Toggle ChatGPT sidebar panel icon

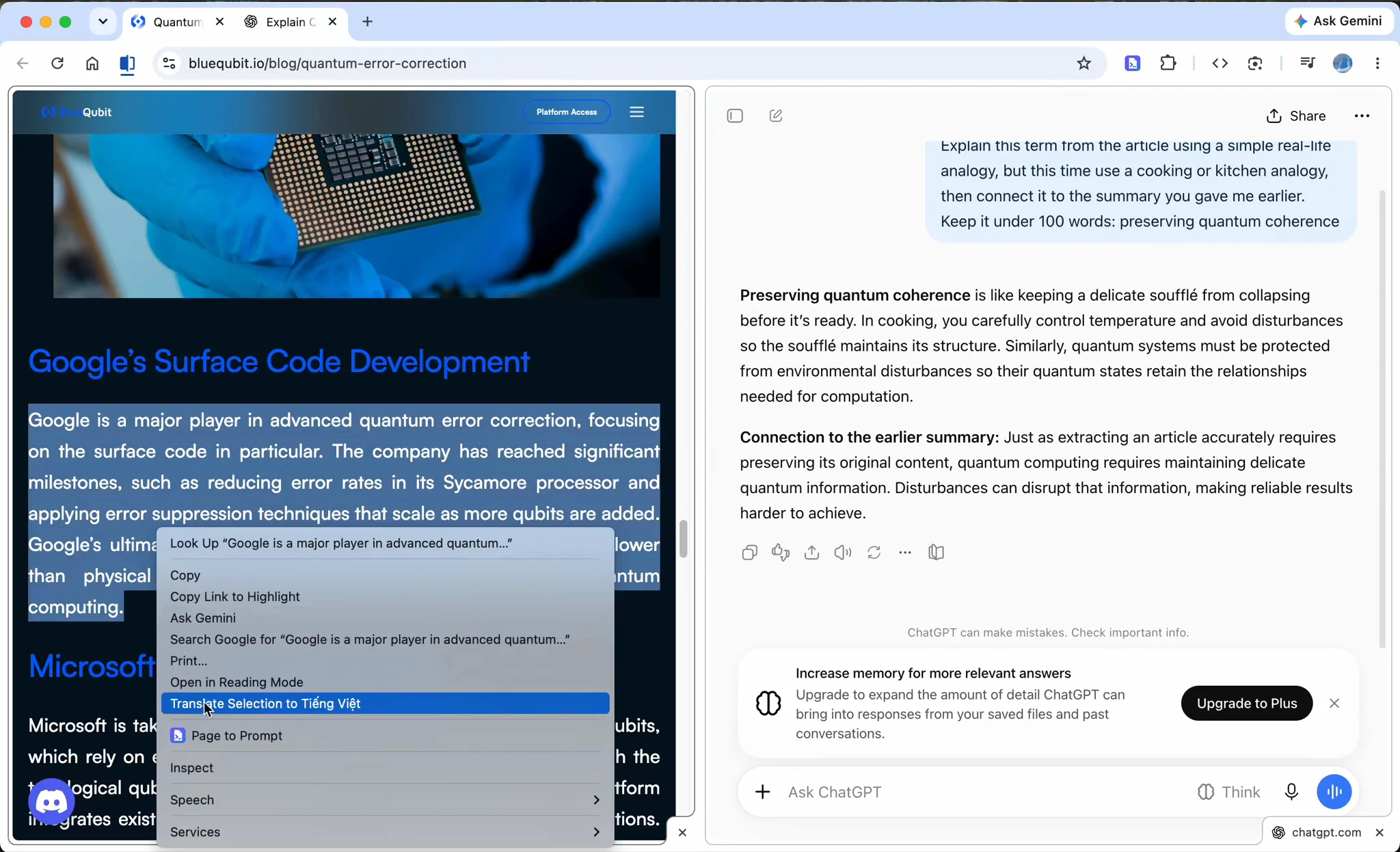(735, 116)
